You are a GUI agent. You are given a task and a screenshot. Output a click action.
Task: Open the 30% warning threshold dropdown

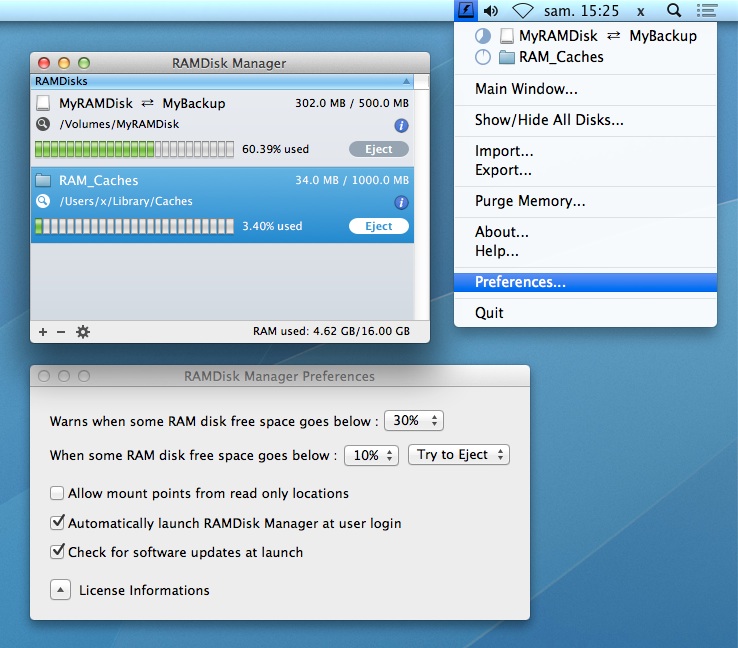[x=414, y=420]
